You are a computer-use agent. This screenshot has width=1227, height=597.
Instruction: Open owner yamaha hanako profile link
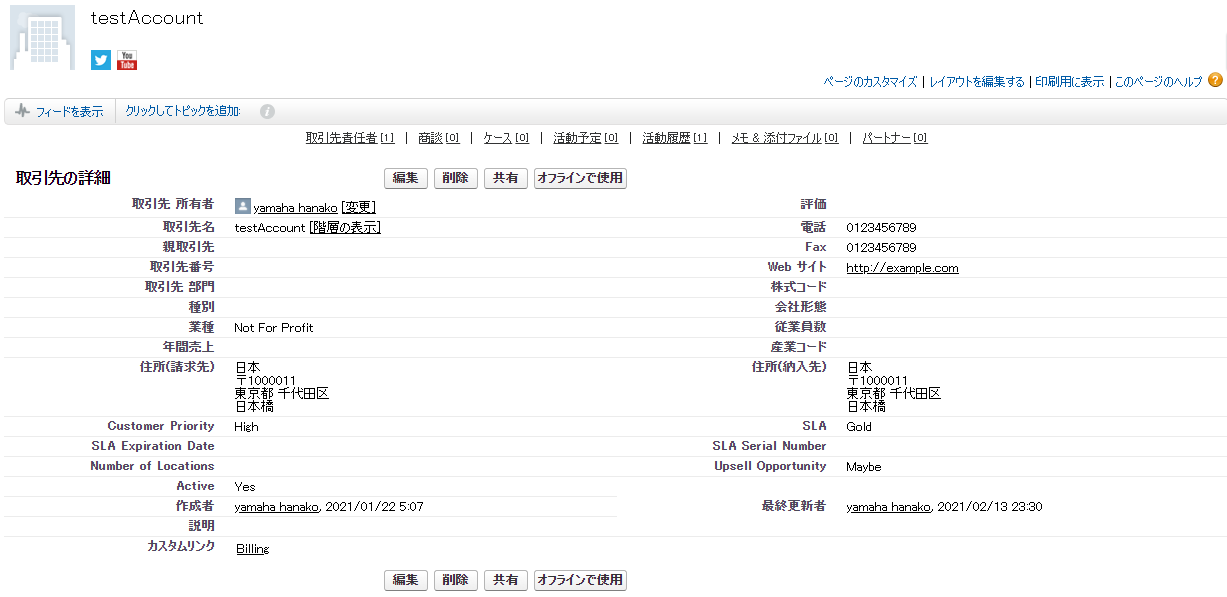click(x=295, y=208)
